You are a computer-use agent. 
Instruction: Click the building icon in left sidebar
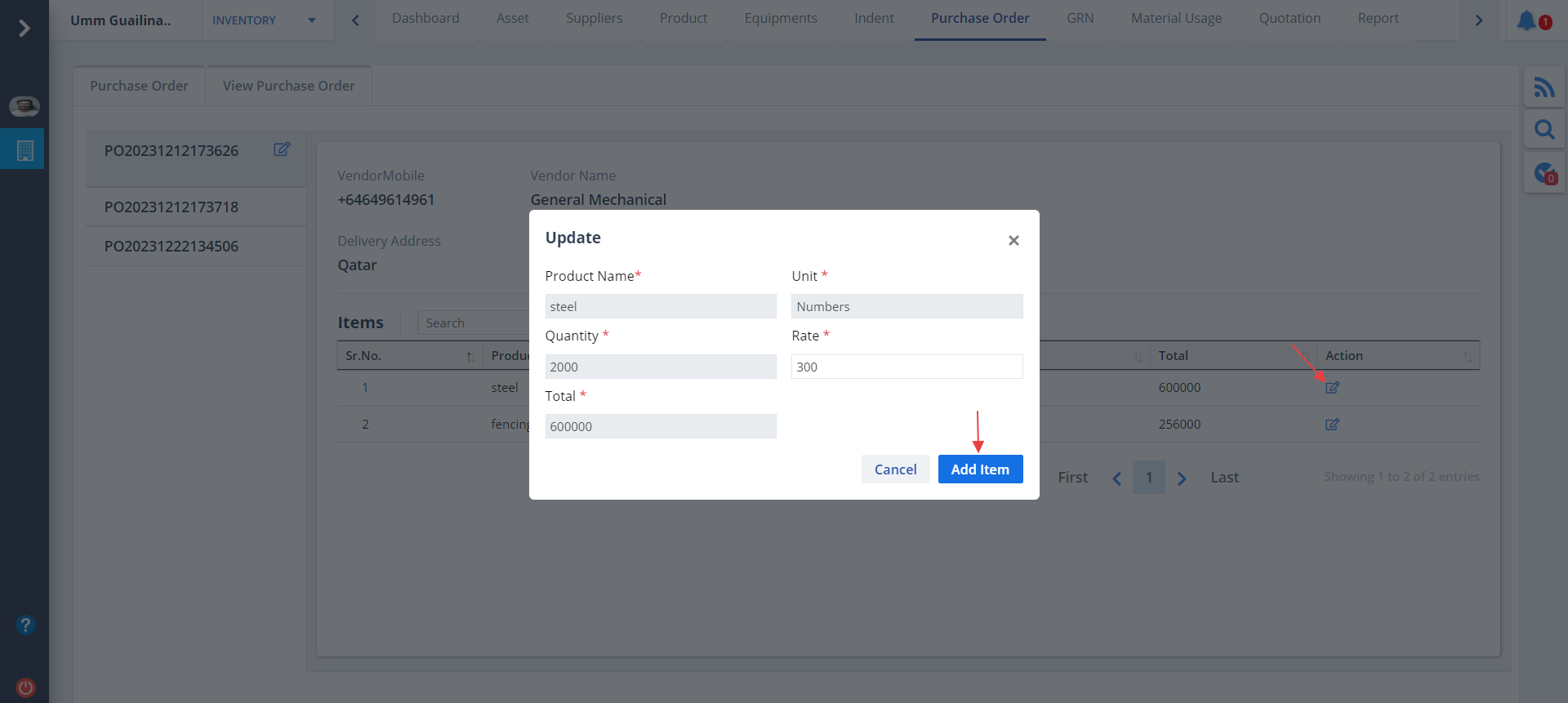24,150
